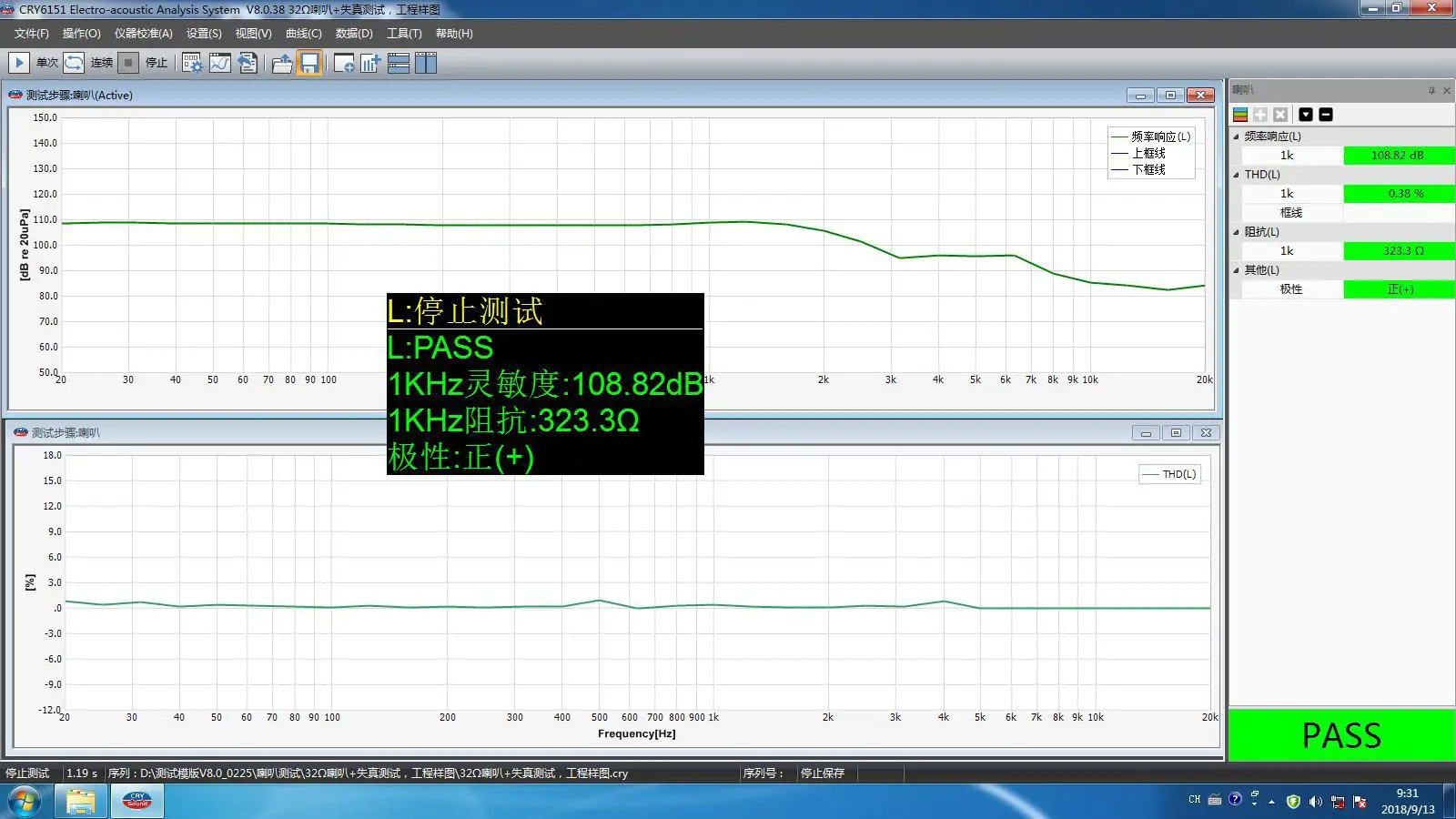Arrange windows in vertical columns layout icon
1456x819 pixels.
[426, 63]
